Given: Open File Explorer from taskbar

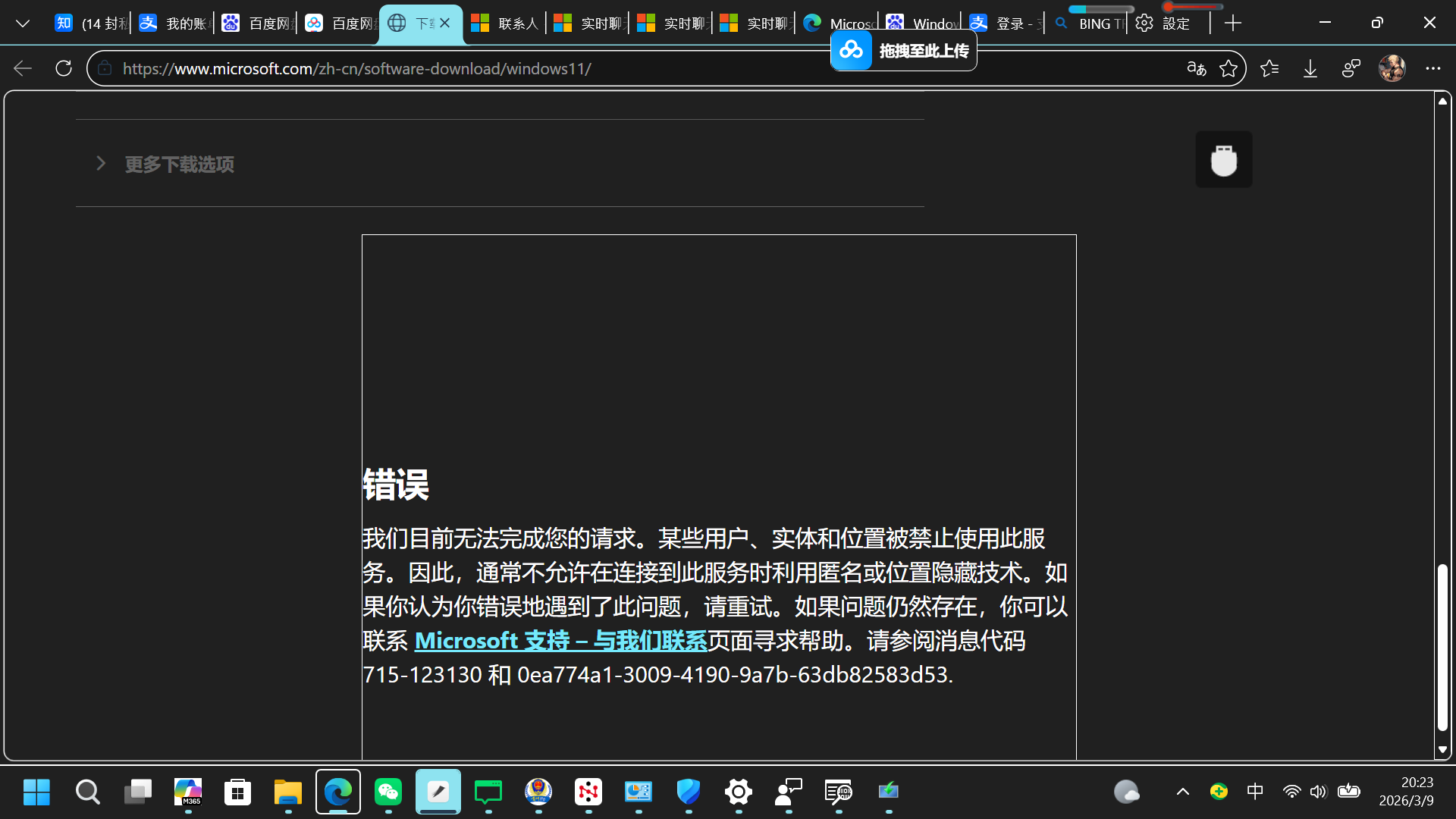Looking at the screenshot, I should pyautogui.click(x=288, y=792).
